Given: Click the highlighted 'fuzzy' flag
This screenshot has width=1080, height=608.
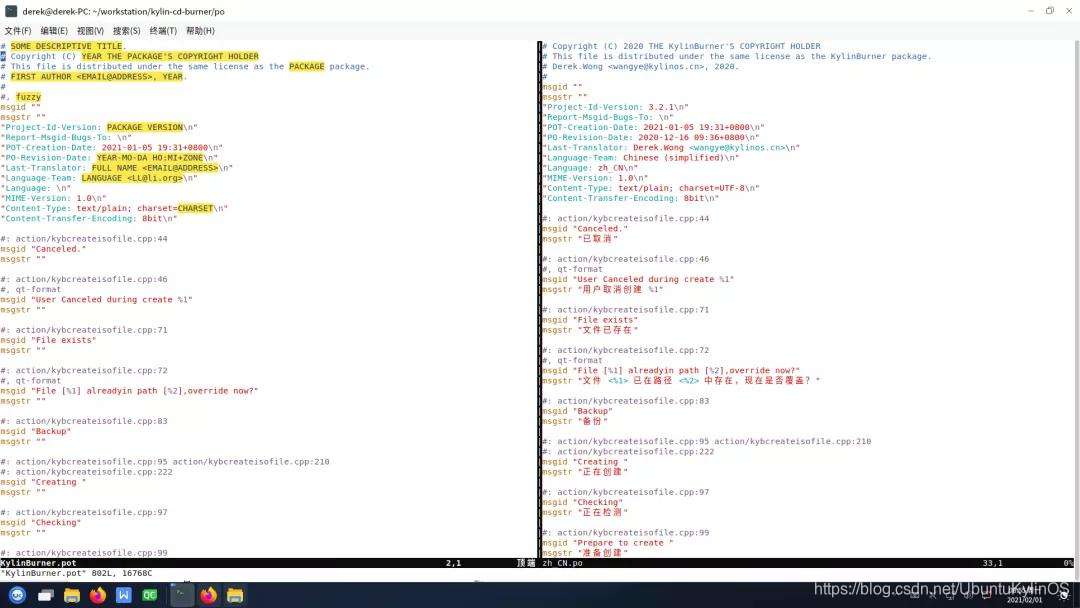Looking at the screenshot, I should point(28,97).
